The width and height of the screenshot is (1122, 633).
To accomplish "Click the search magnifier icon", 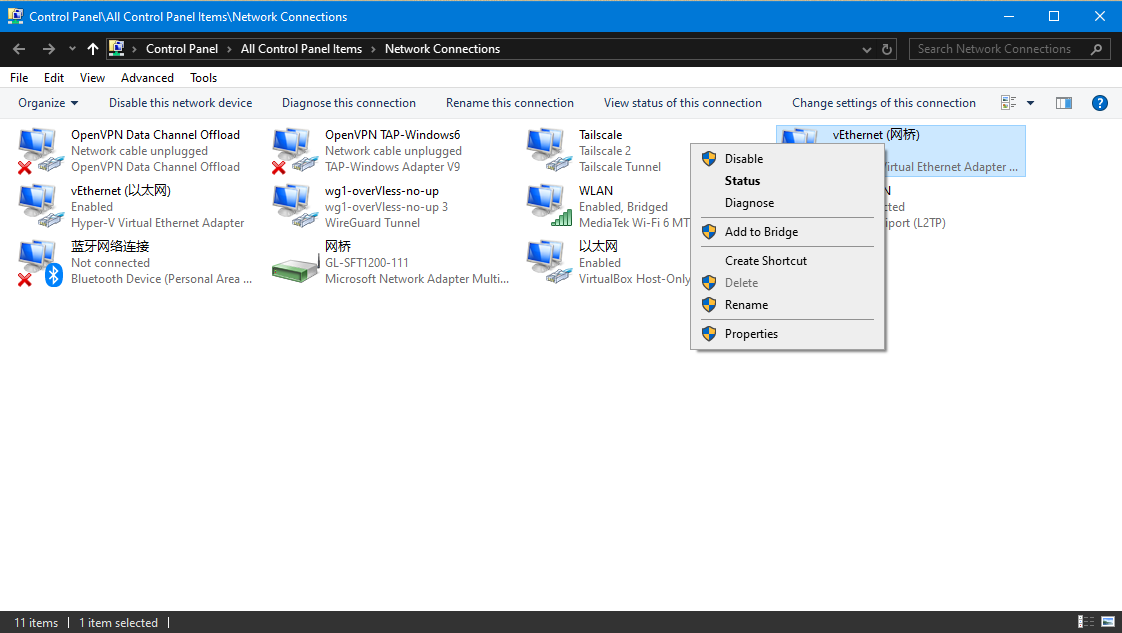I will 1096,49.
